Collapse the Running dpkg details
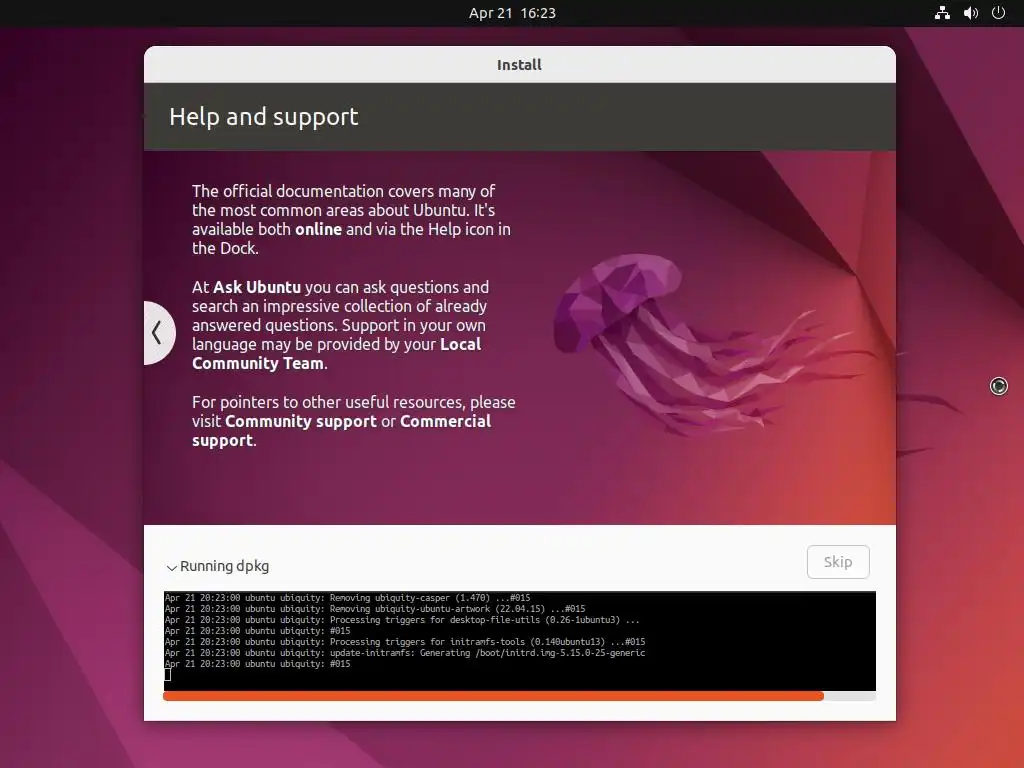 171,568
